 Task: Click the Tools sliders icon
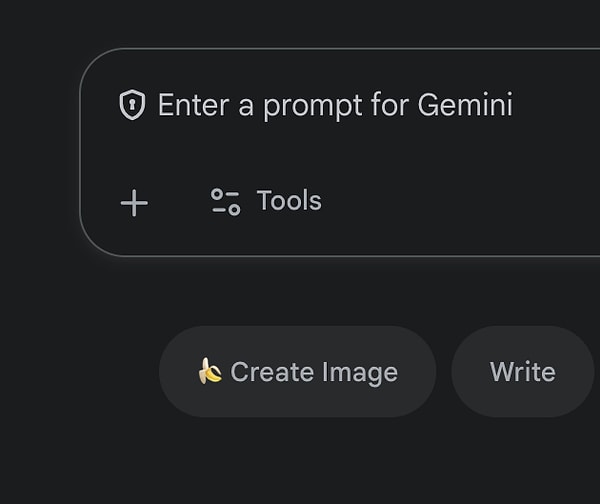[225, 202]
